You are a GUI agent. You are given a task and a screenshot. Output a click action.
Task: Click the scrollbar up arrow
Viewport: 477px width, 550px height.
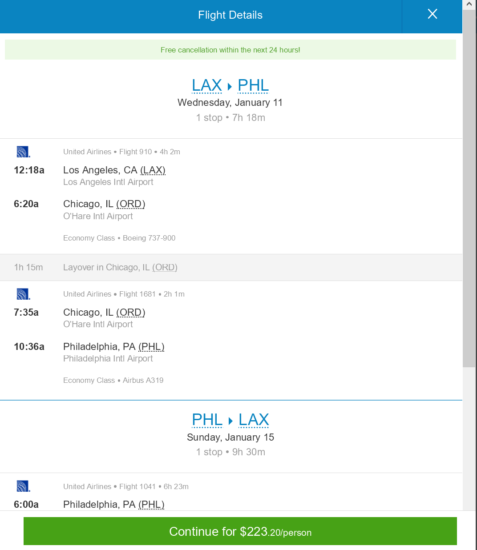click(x=469, y=5)
